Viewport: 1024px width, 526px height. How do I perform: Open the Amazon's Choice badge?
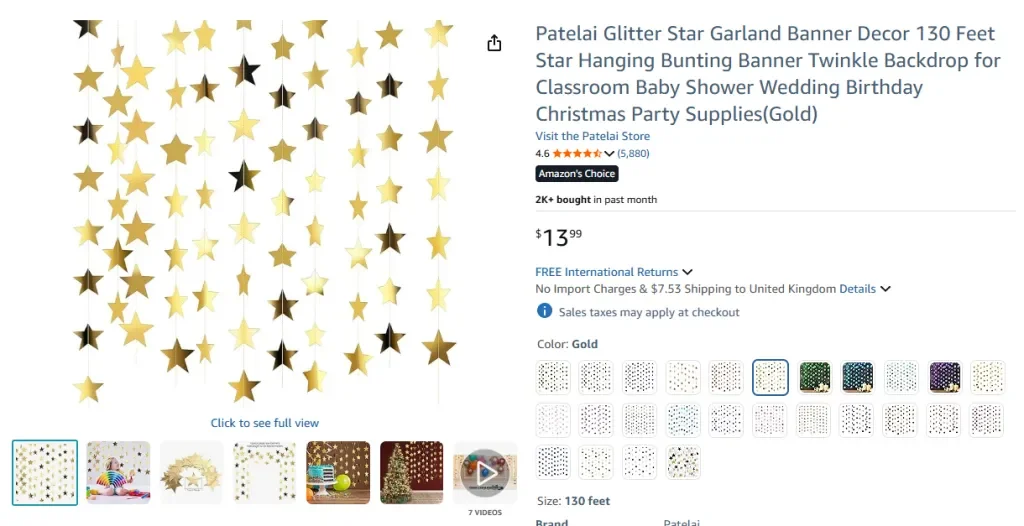577,174
